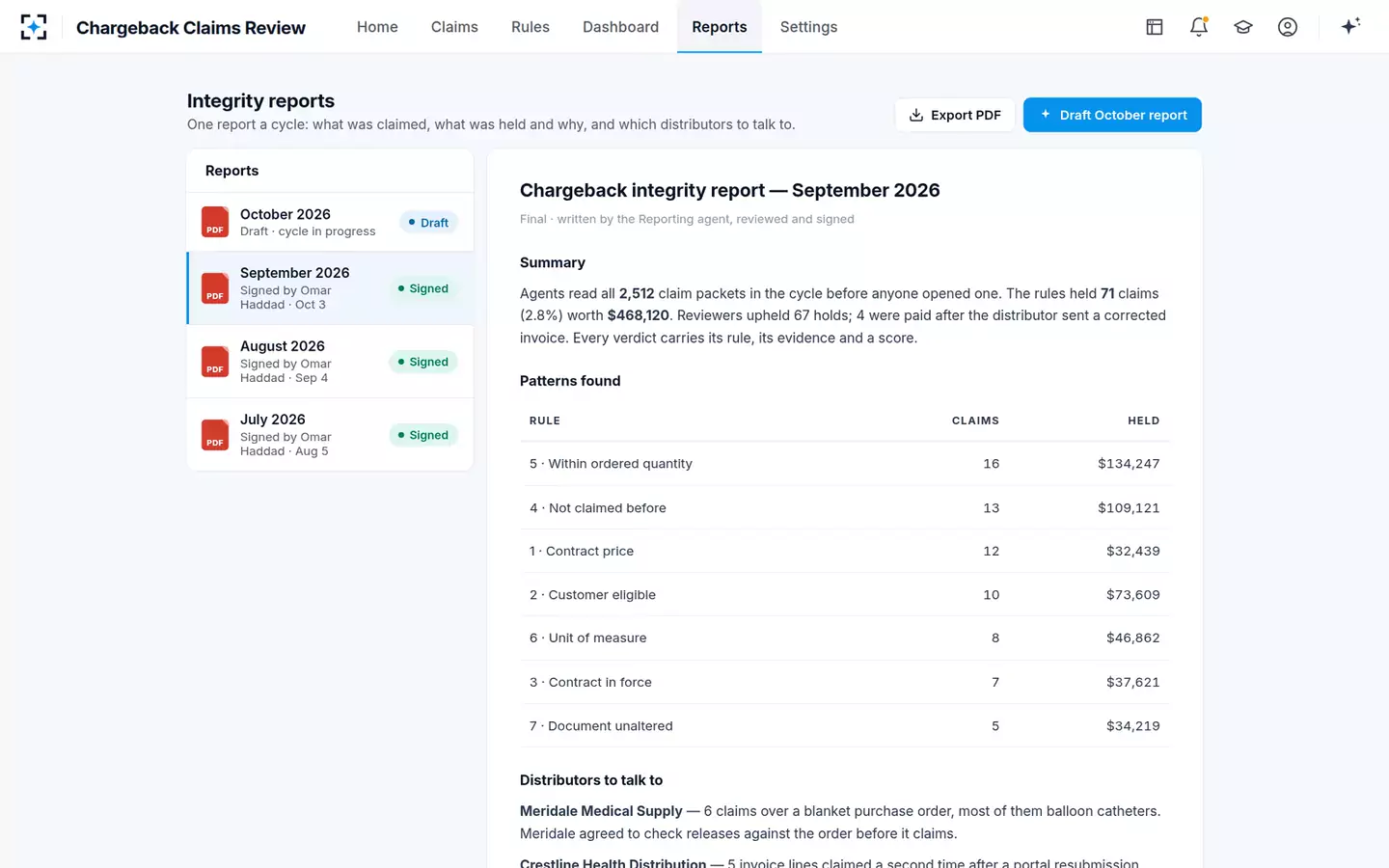Click the September 2026 PDF icon
Screen dimensions: 1389x868
[x=215, y=288]
